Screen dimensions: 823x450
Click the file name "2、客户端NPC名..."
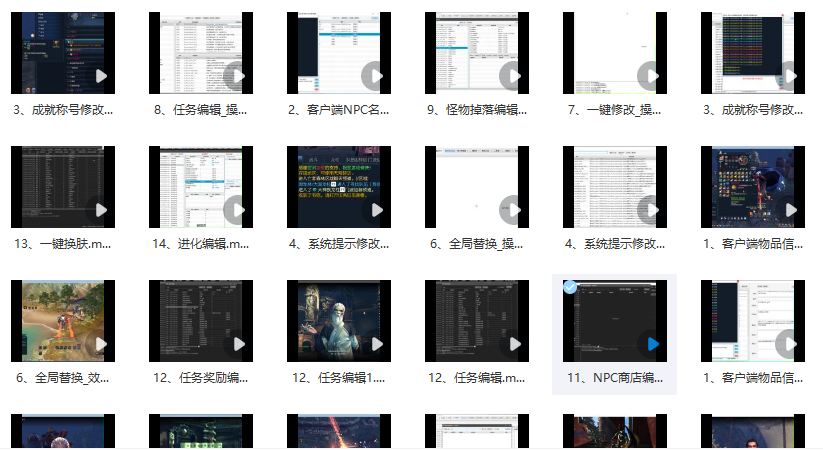click(338, 110)
